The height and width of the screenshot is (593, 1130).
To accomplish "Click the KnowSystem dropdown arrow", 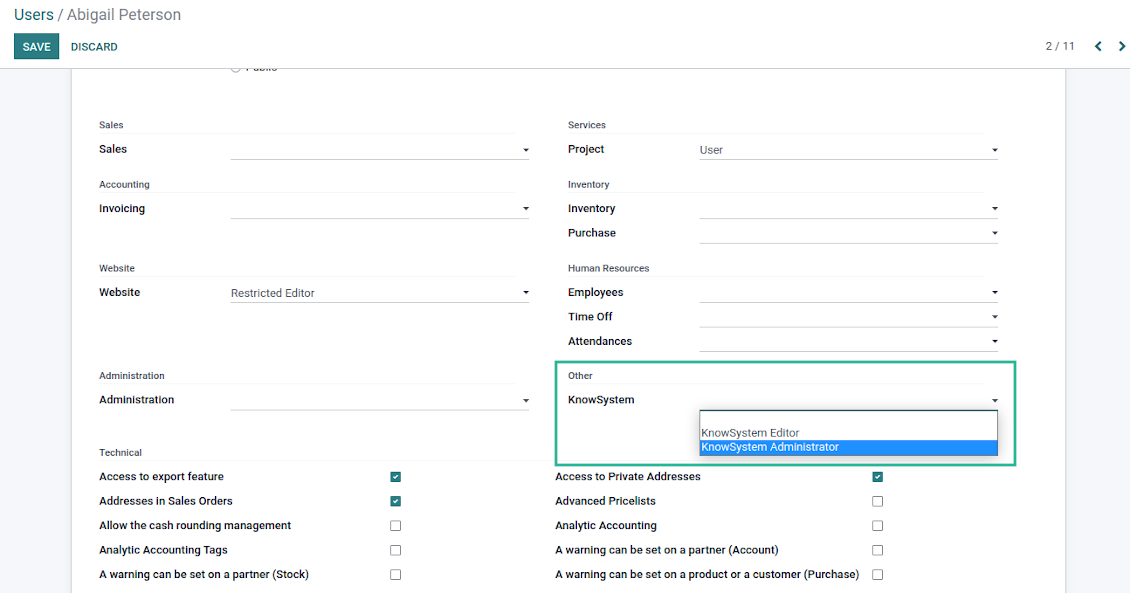I will (x=995, y=401).
